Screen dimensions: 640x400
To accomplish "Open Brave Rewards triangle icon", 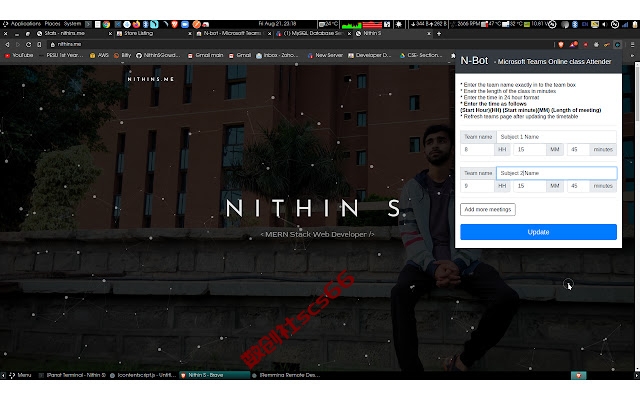I will pyautogui.click(x=573, y=44).
